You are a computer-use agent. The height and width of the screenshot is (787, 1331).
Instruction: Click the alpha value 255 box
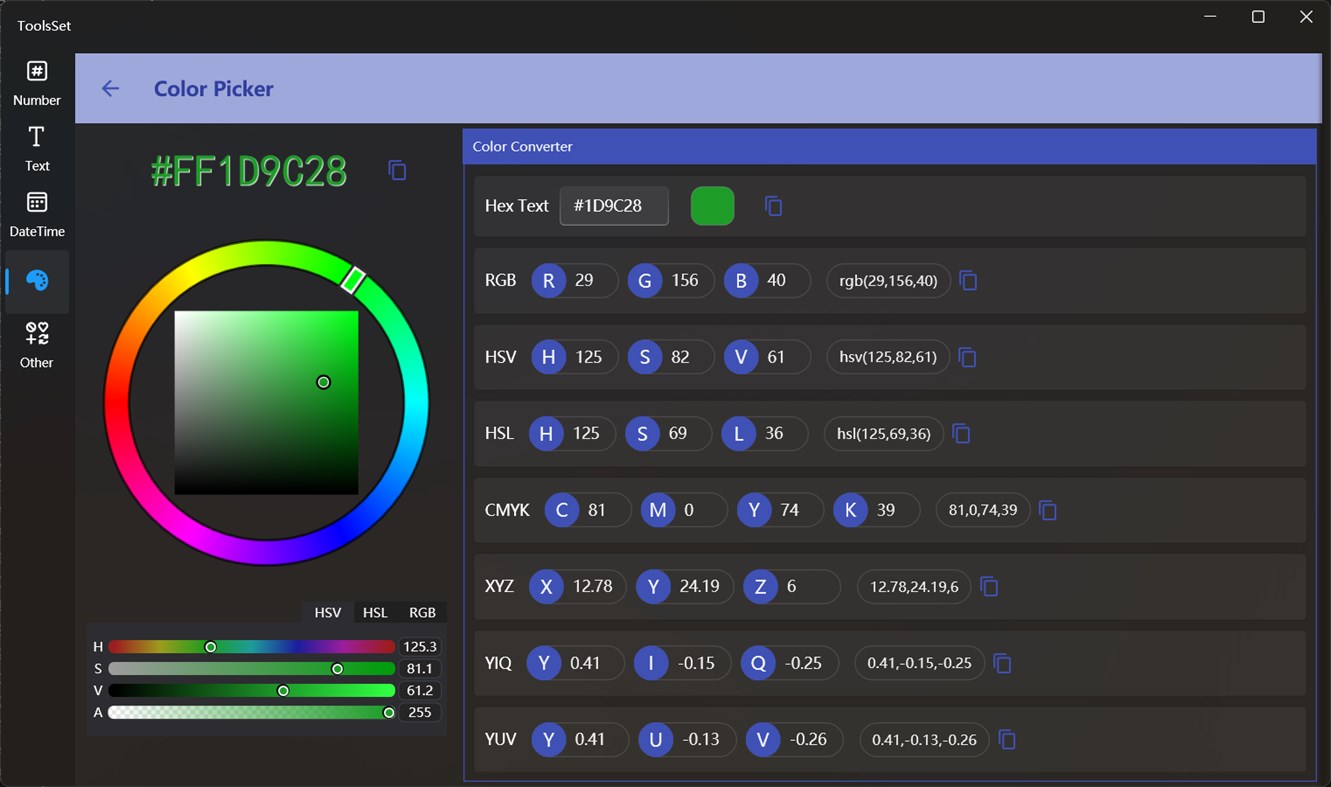point(421,713)
